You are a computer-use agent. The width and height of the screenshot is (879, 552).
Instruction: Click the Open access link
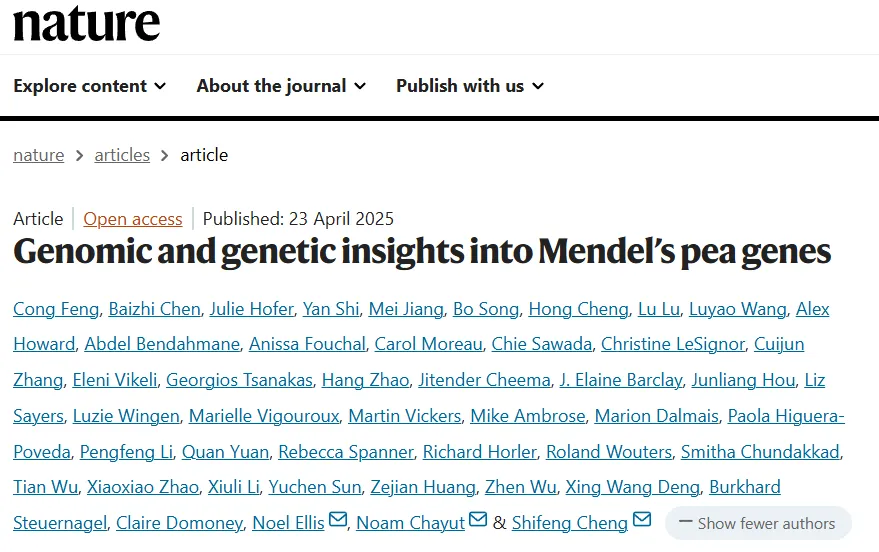point(133,219)
